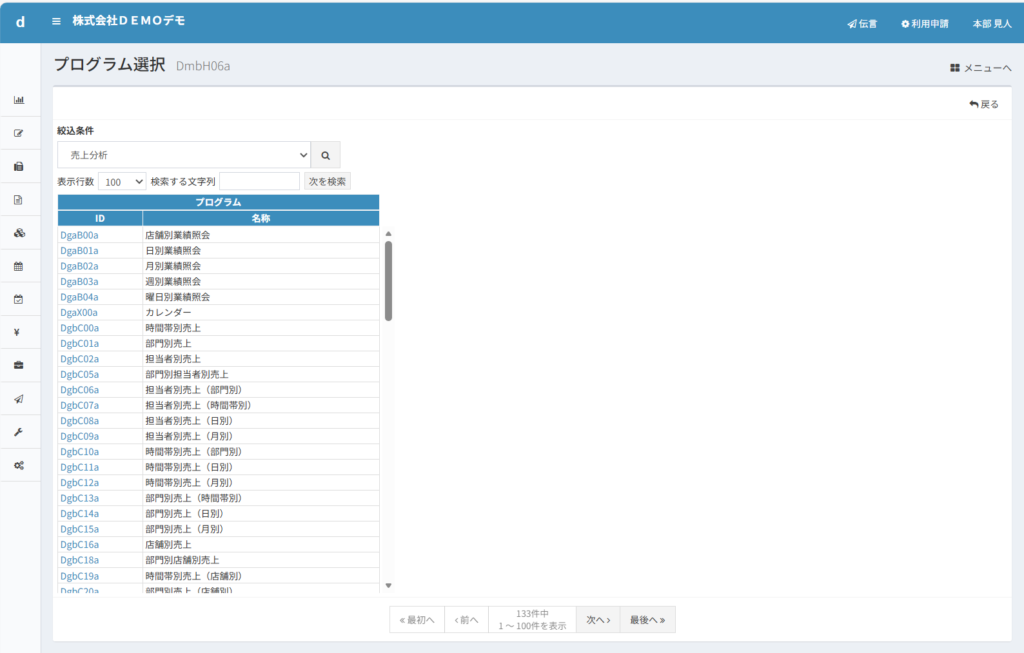Open program DgbC01a 部門別売上 link
Viewport: 1024px width, 653px height.
pyautogui.click(x=80, y=343)
